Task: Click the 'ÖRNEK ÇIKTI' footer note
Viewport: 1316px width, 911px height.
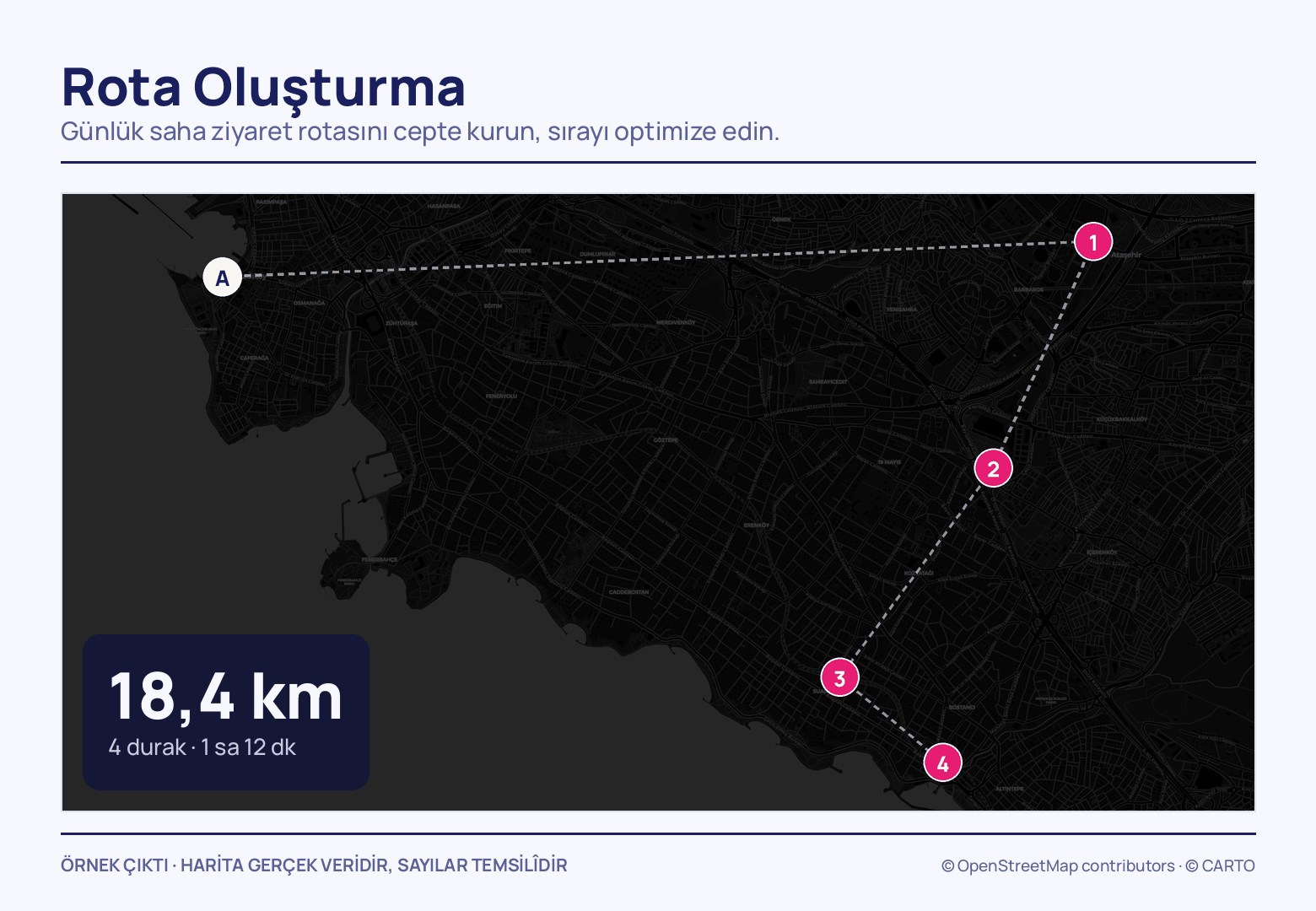Action: (115, 865)
